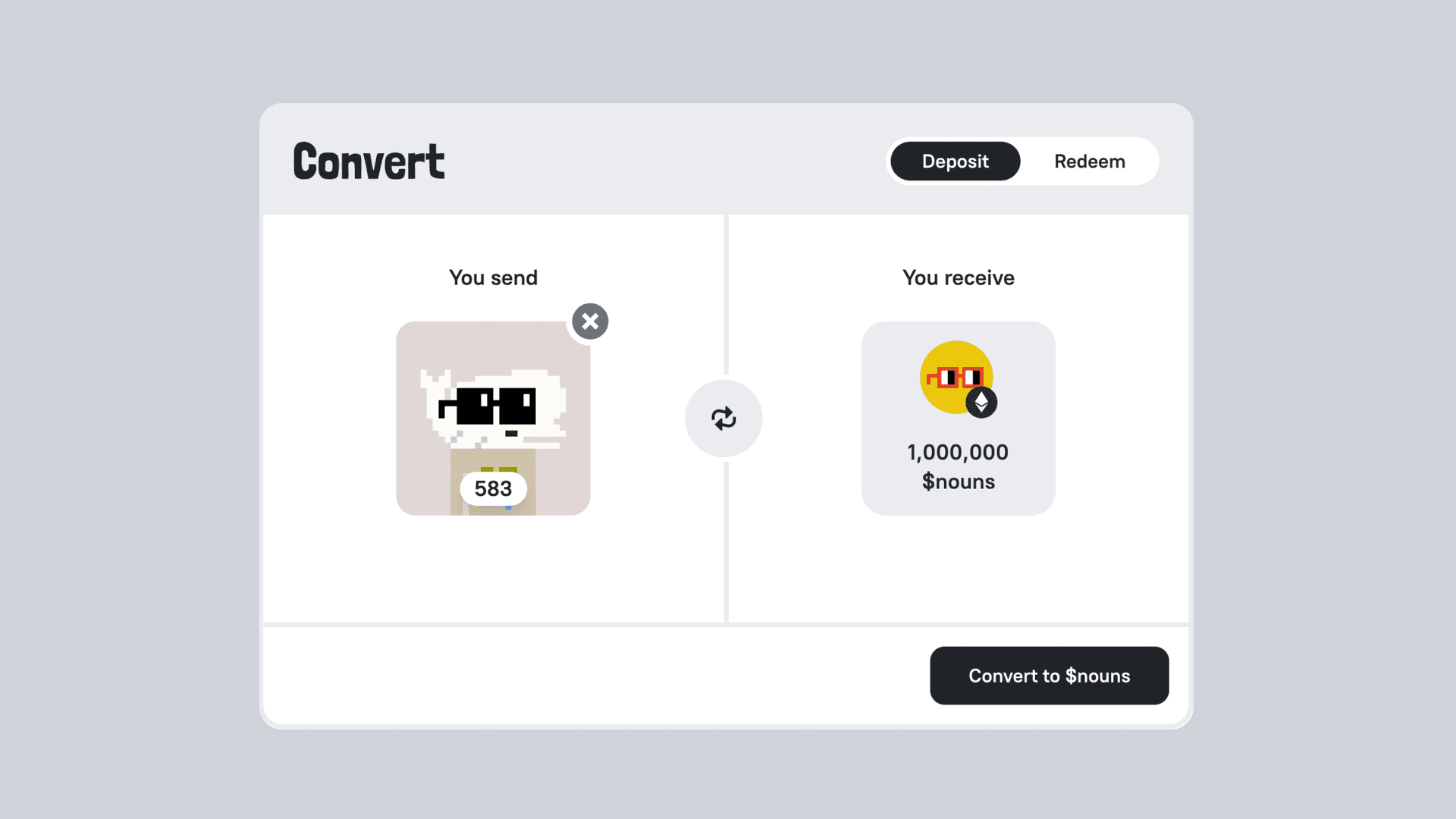This screenshot has width=1456, height=819.
Task: Click the 583 ID badge
Action: (x=493, y=489)
